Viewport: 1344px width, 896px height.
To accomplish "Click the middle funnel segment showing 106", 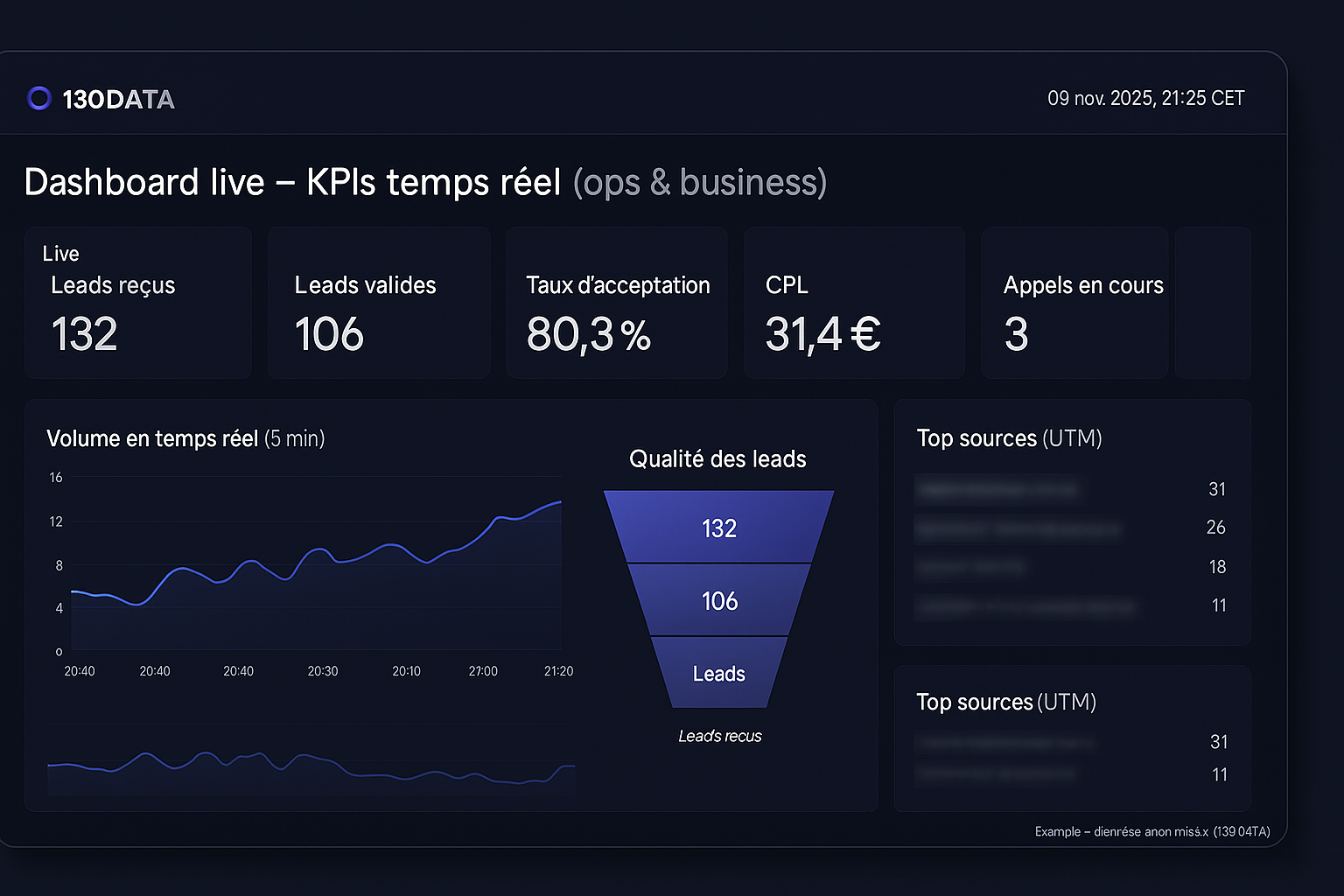I will [x=718, y=600].
